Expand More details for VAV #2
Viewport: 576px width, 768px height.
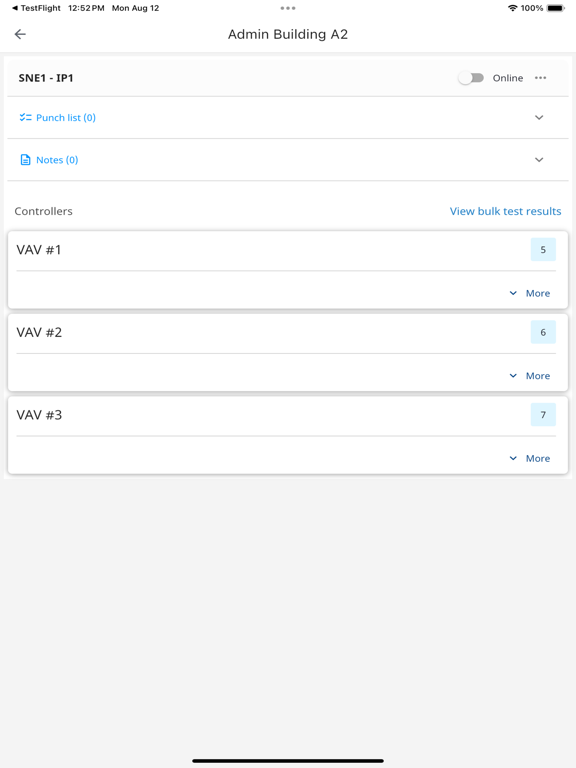[530, 376]
